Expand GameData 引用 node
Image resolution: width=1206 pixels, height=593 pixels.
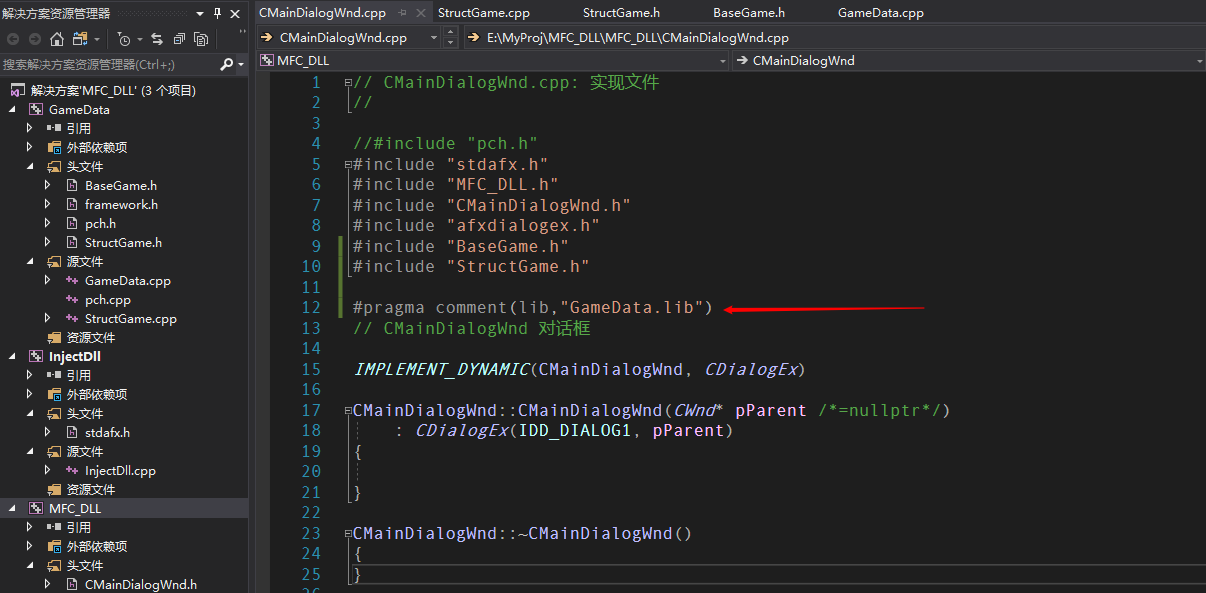tap(29, 128)
